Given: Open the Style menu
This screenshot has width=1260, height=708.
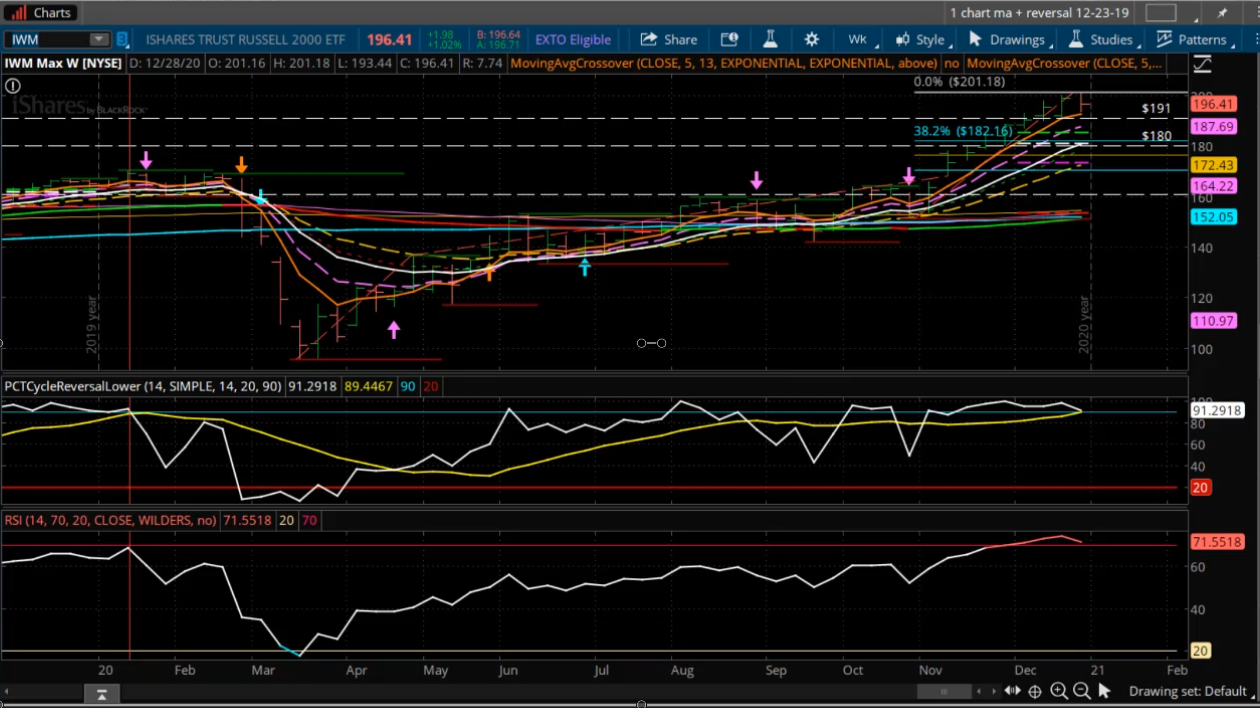Looking at the screenshot, I should point(921,39).
